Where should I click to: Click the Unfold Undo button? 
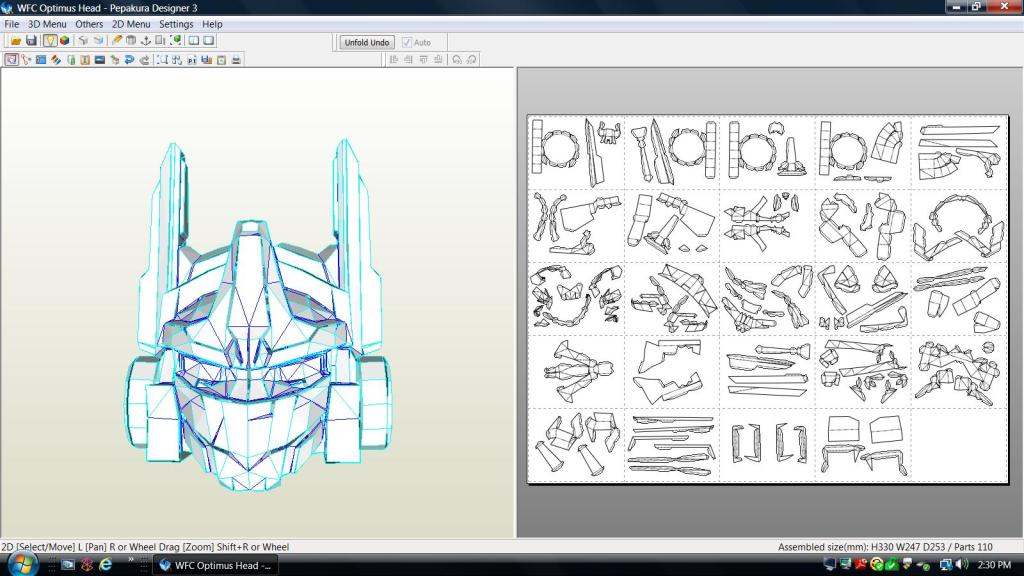click(366, 42)
